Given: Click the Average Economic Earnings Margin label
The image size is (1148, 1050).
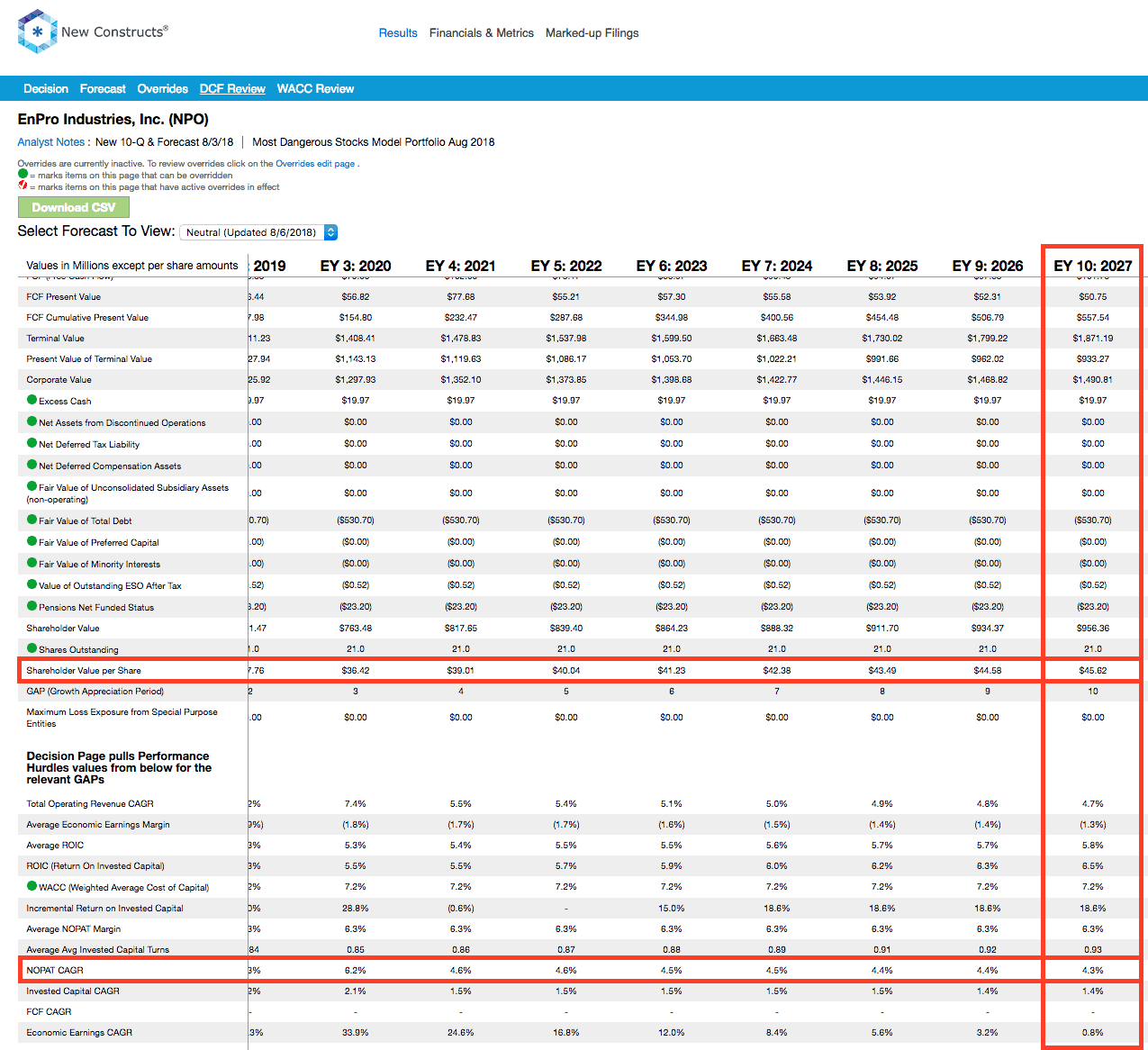Looking at the screenshot, I should [98, 824].
